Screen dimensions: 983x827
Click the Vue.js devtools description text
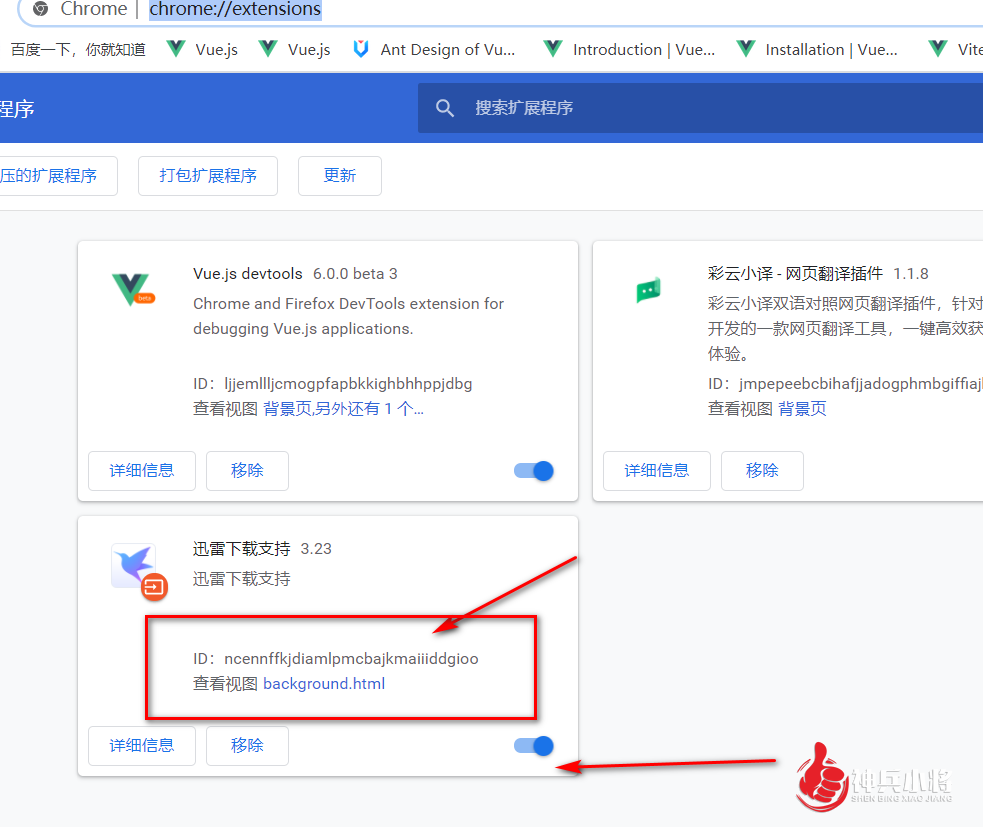pyautogui.click(x=349, y=316)
